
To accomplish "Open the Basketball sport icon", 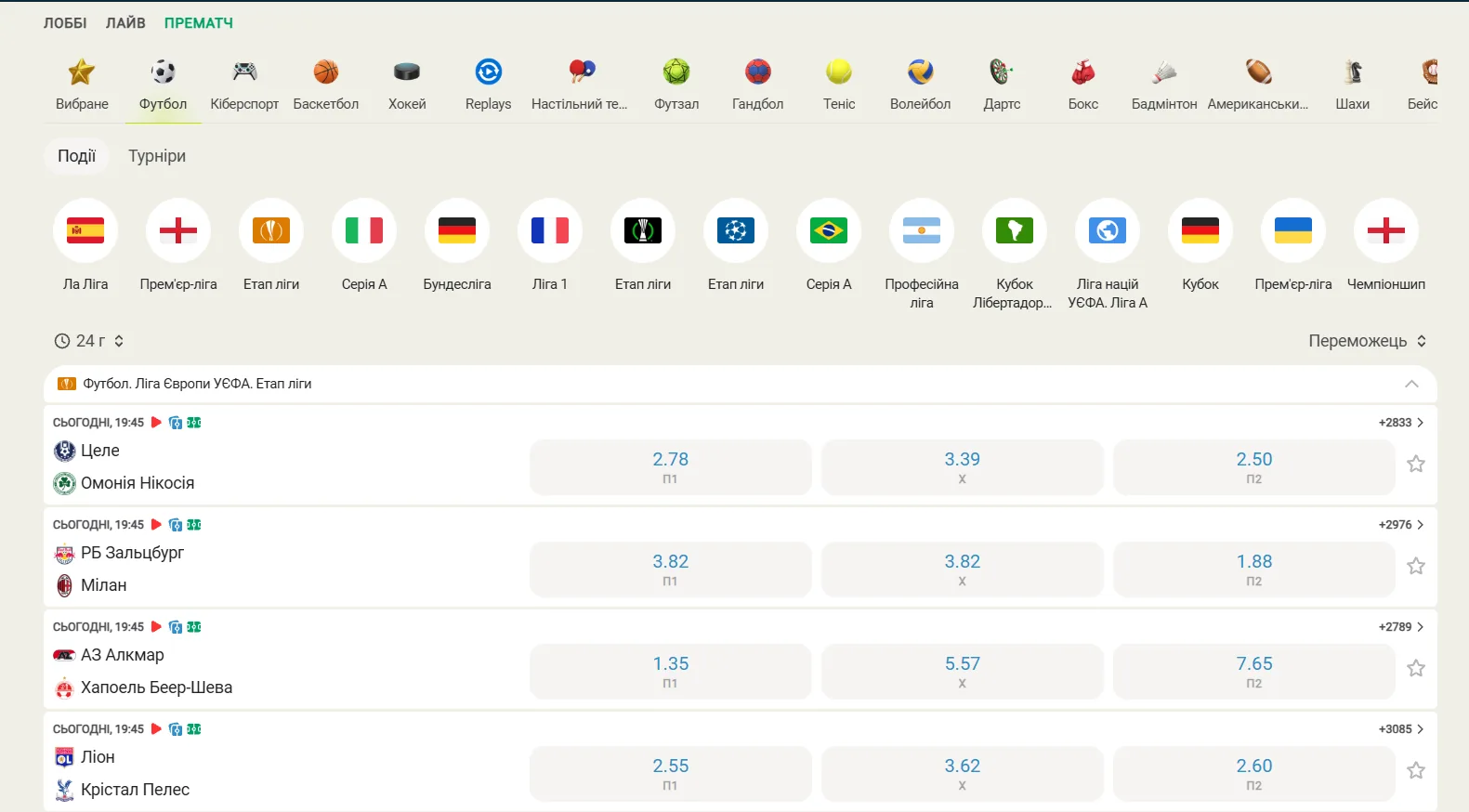I will pos(326,72).
